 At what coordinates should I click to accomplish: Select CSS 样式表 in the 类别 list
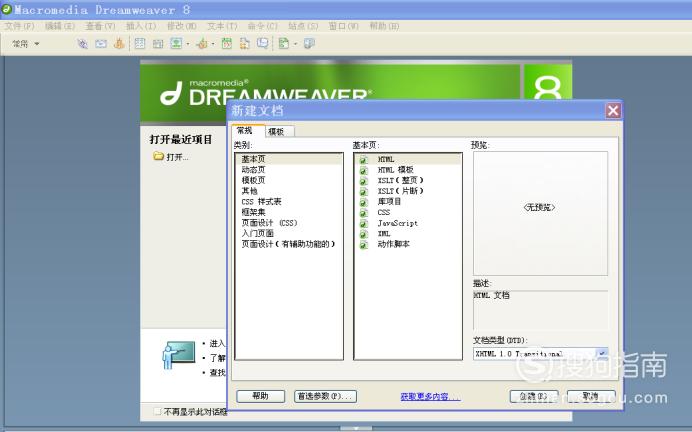click(x=289, y=202)
